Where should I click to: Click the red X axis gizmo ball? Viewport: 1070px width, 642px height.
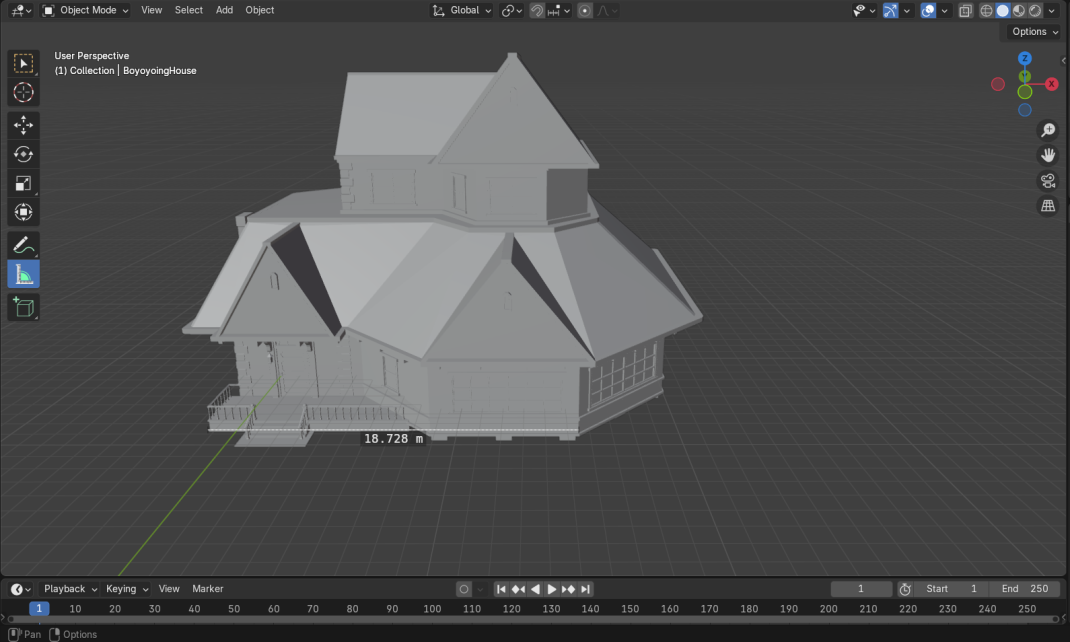[1052, 84]
